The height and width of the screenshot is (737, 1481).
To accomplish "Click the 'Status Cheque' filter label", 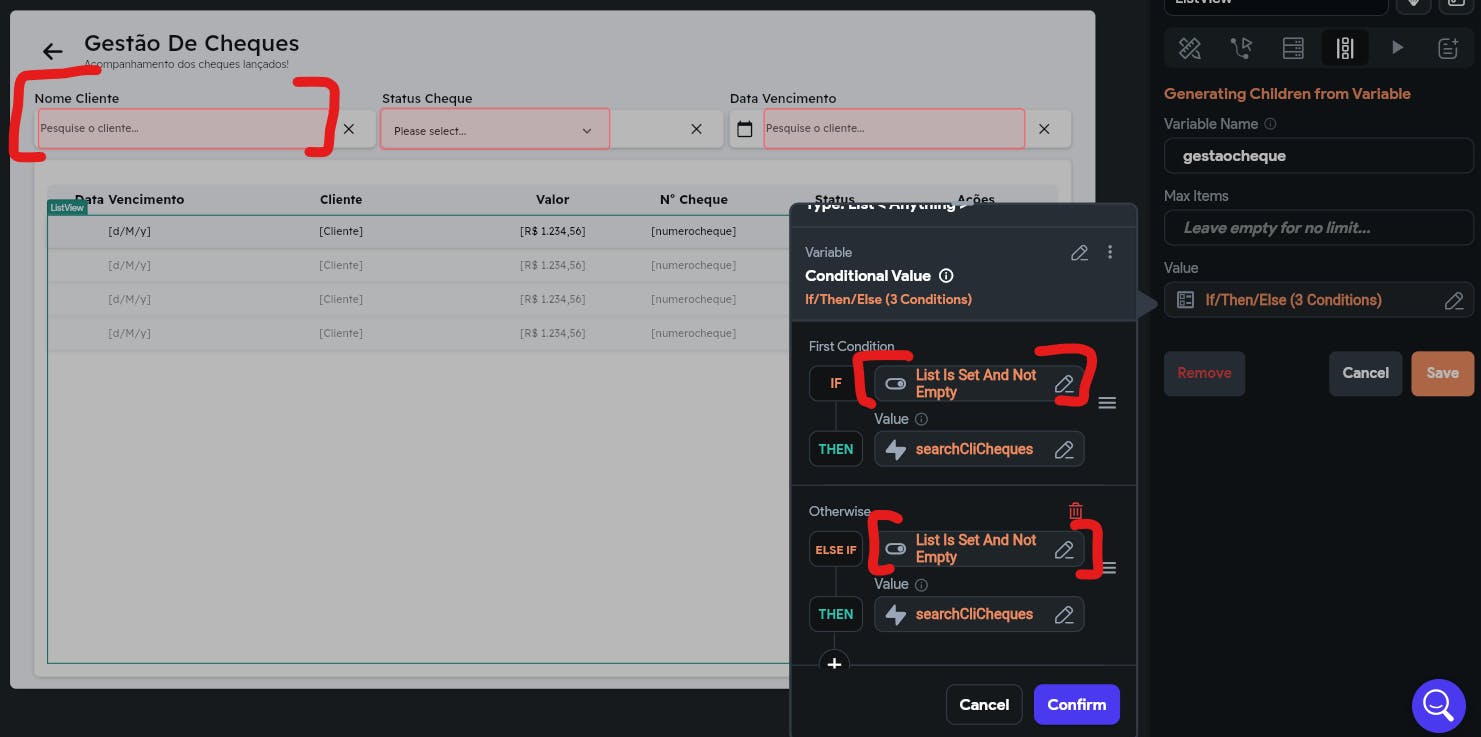I will click(427, 99).
